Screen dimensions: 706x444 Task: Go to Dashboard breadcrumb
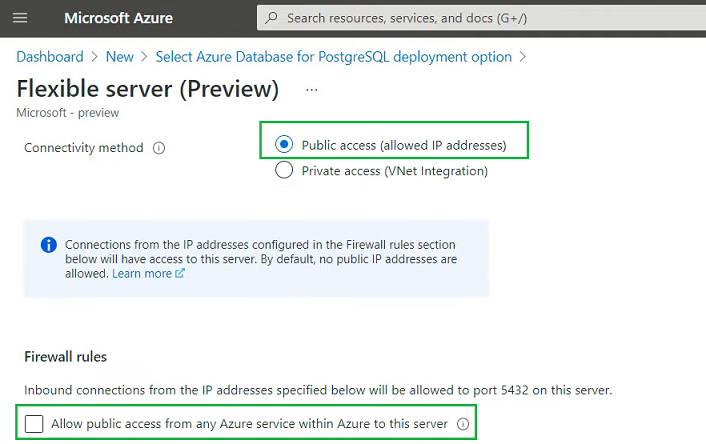50,57
